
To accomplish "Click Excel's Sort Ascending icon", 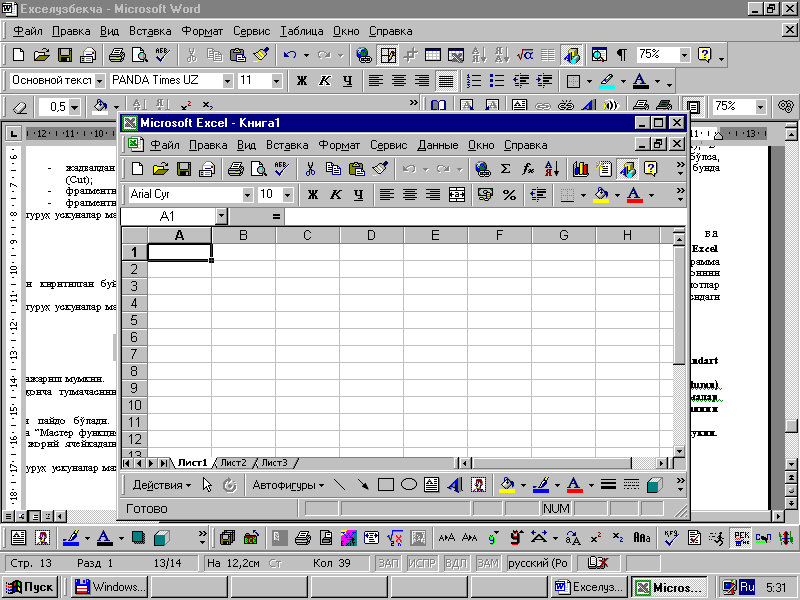I will [552, 169].
